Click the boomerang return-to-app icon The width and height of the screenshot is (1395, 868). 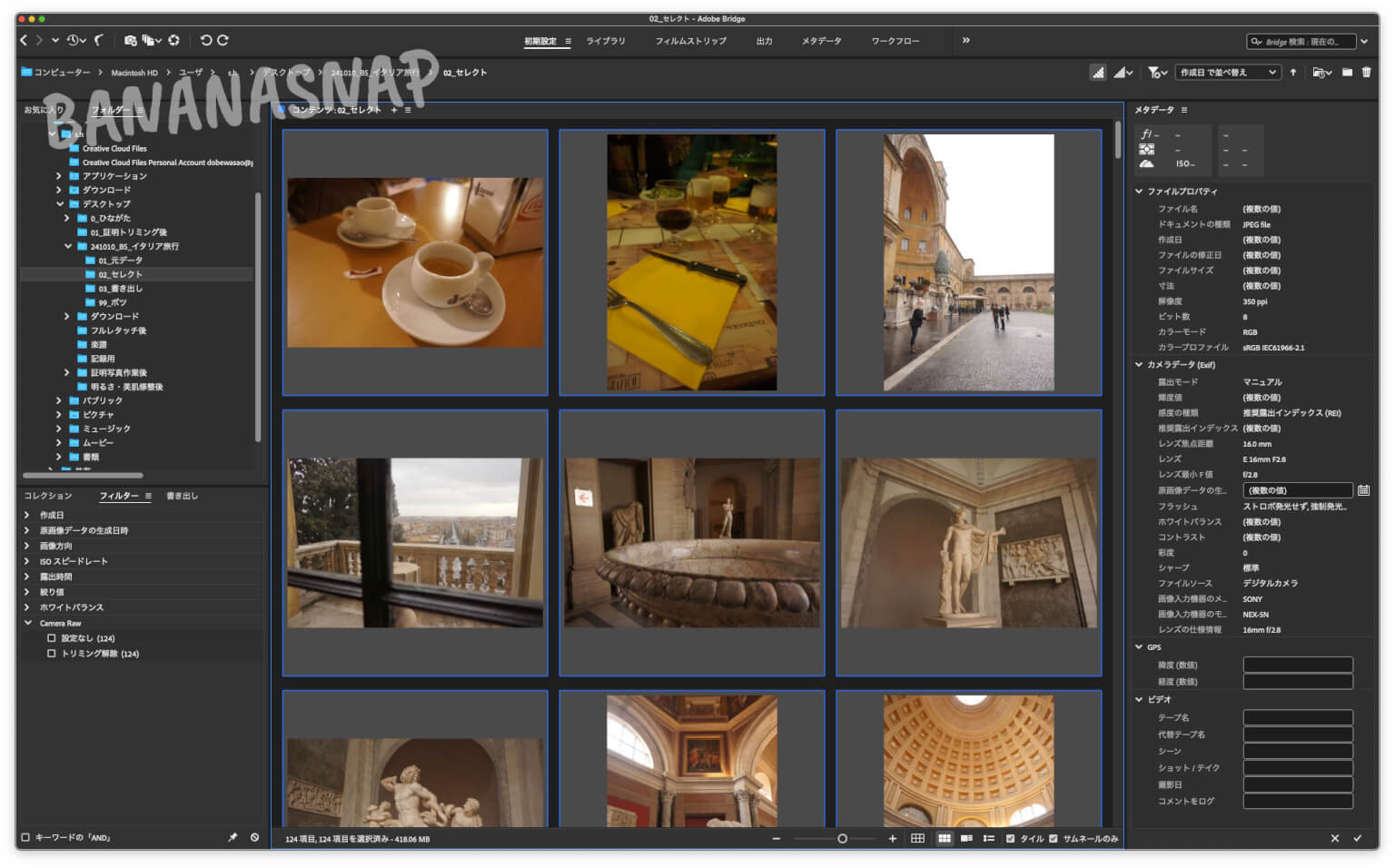pyautogui.click(x=99, y=40)
